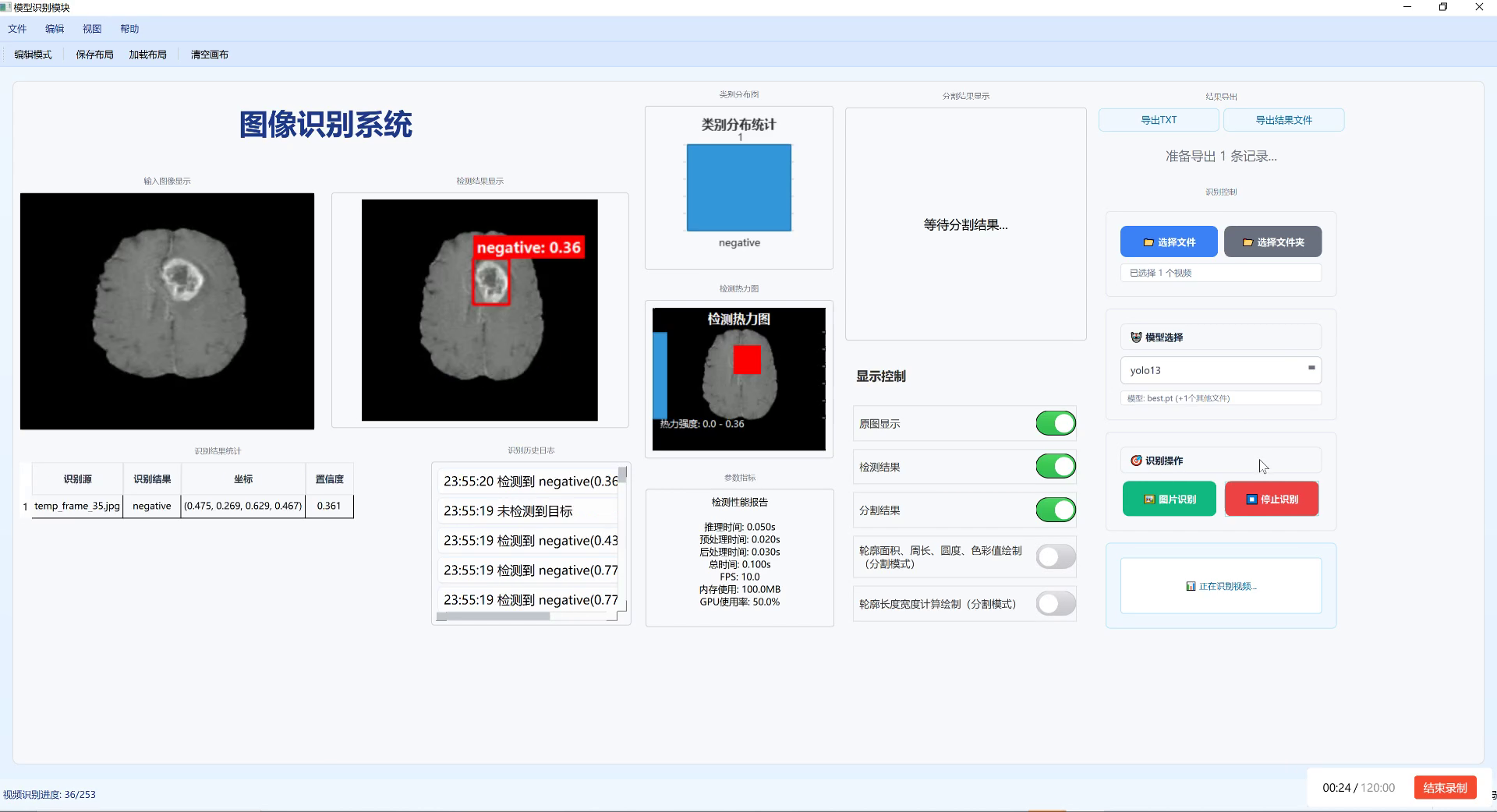1497x812 pixels.
Task: Select the 0.361 confidence cell
Action: [x=329, y=506]
